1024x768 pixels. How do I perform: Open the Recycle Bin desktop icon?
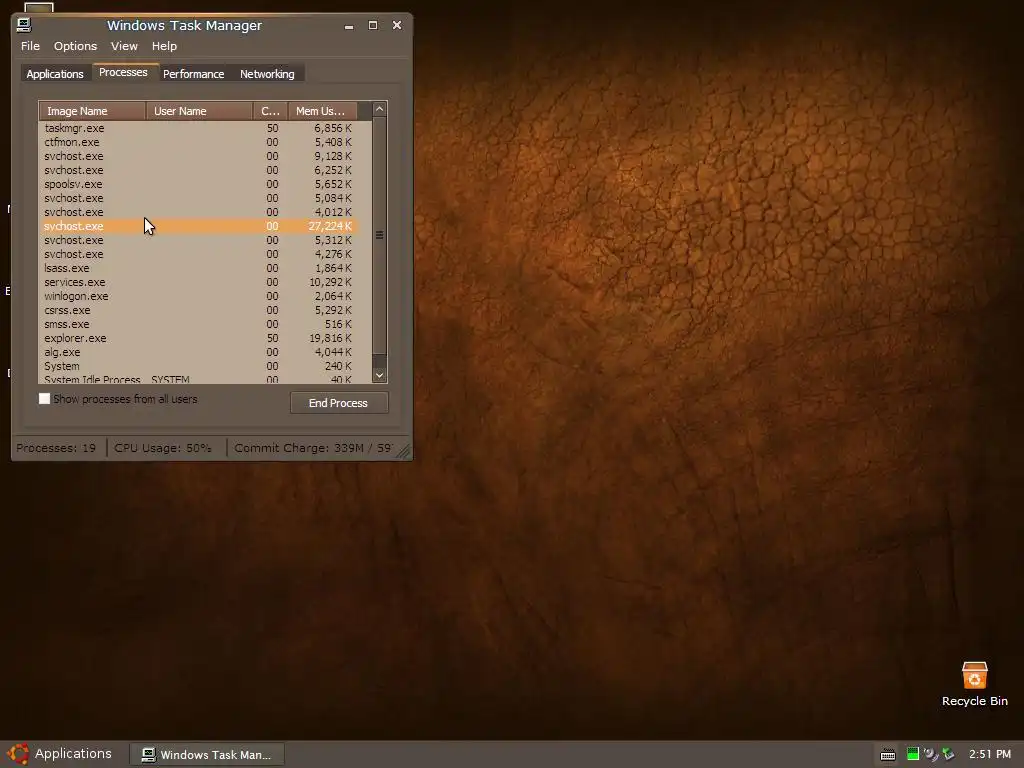tap(974, 684)
